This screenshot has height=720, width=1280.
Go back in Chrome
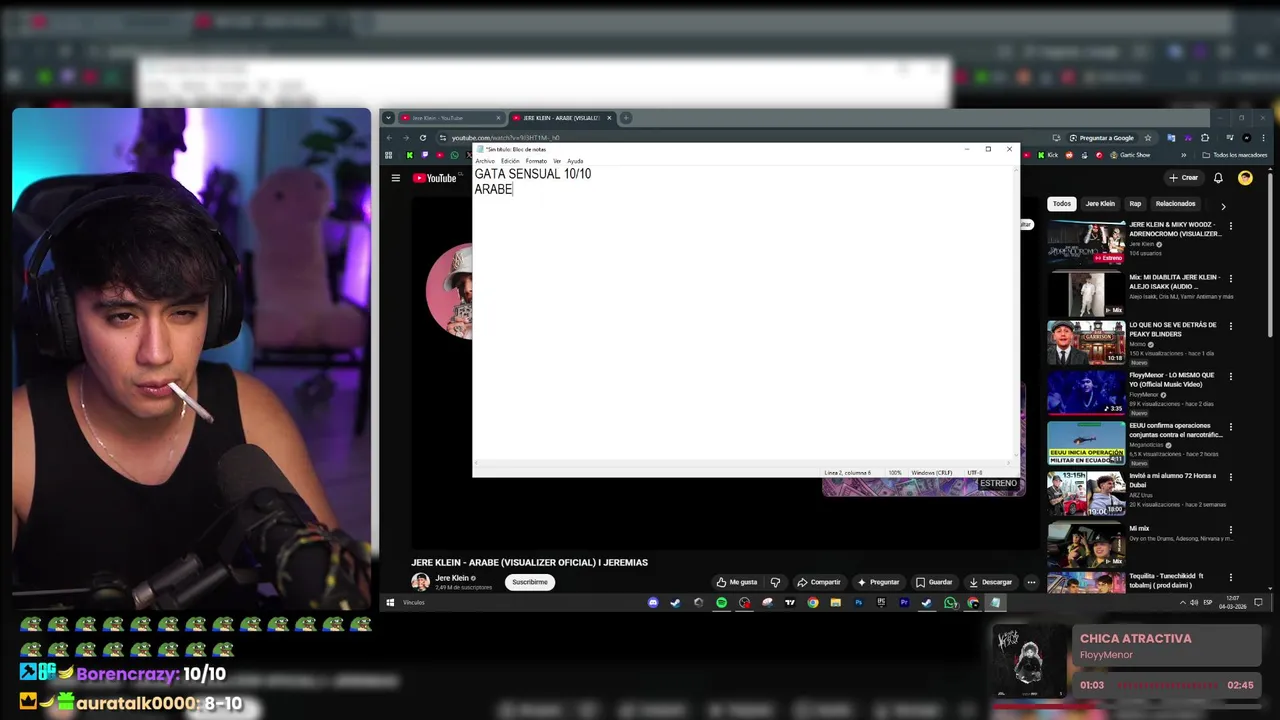tap(390, 138)
